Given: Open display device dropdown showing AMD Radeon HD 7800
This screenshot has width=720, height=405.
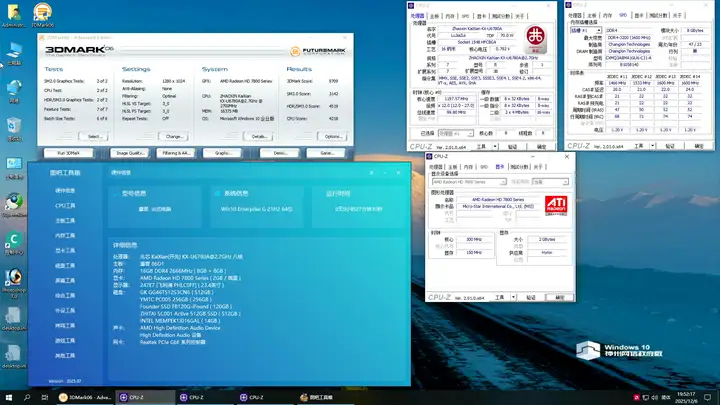Looking at the screenshot, I should tap(469, 182).
